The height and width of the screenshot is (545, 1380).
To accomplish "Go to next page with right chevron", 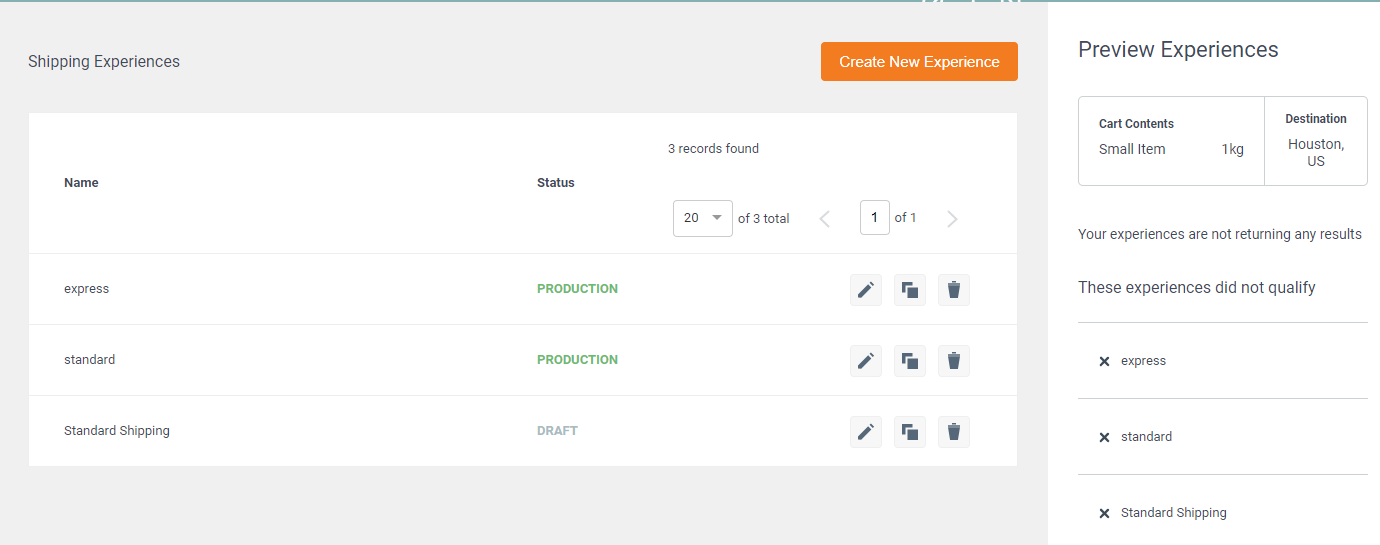I will coord(952,219).
